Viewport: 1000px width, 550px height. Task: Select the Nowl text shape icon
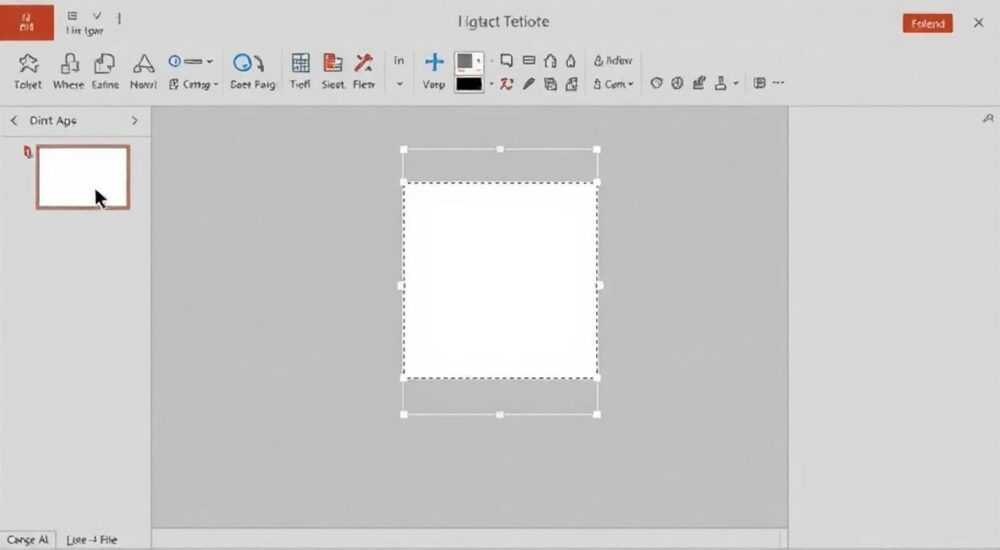click(x=143, y=63)
